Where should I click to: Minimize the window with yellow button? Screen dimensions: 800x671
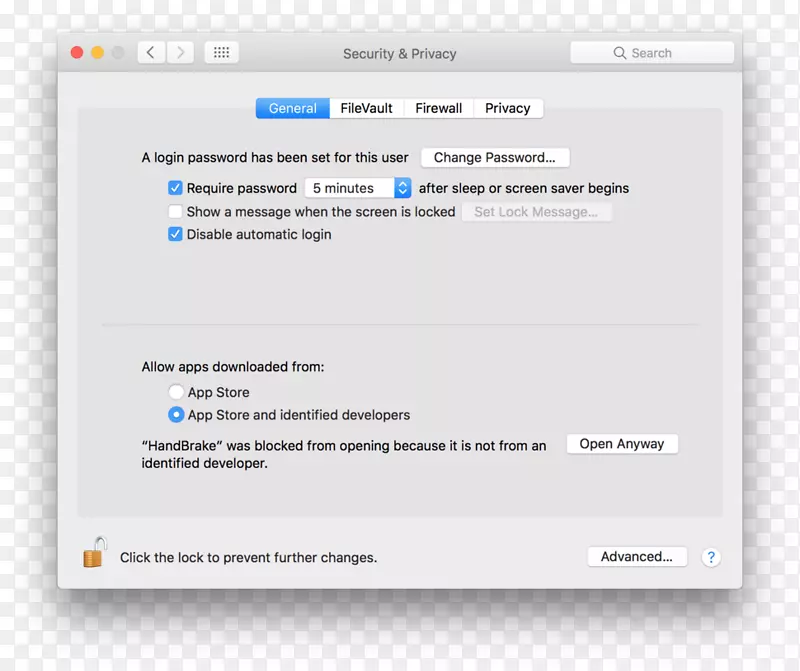click(x=98, y=53)
